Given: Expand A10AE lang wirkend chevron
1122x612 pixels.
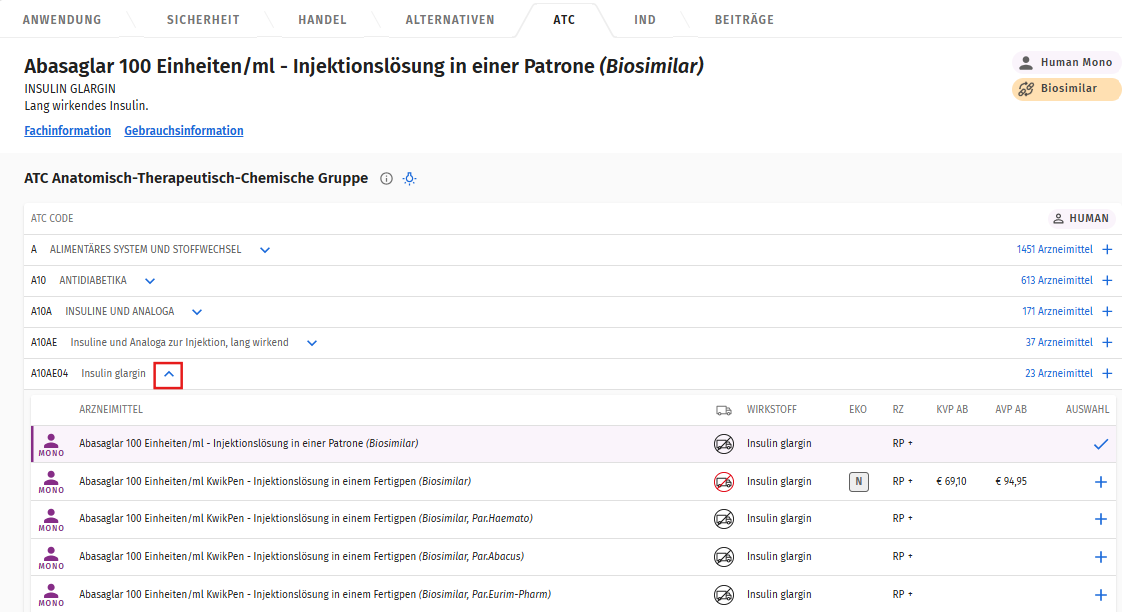Looking at the screenshot, I should [312, 343].
